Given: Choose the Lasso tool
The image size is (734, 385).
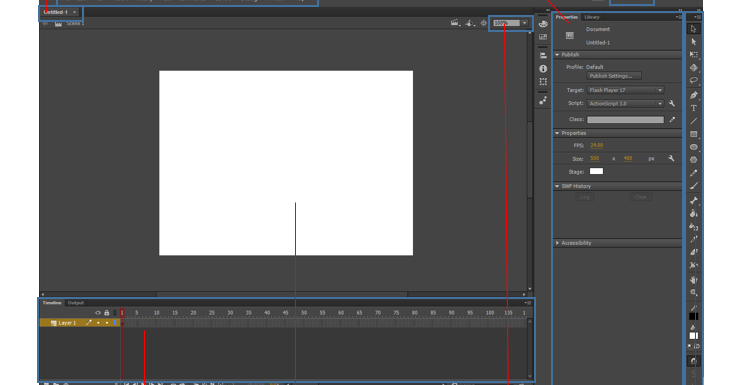Looking at the screenshot, I should 693,81.
